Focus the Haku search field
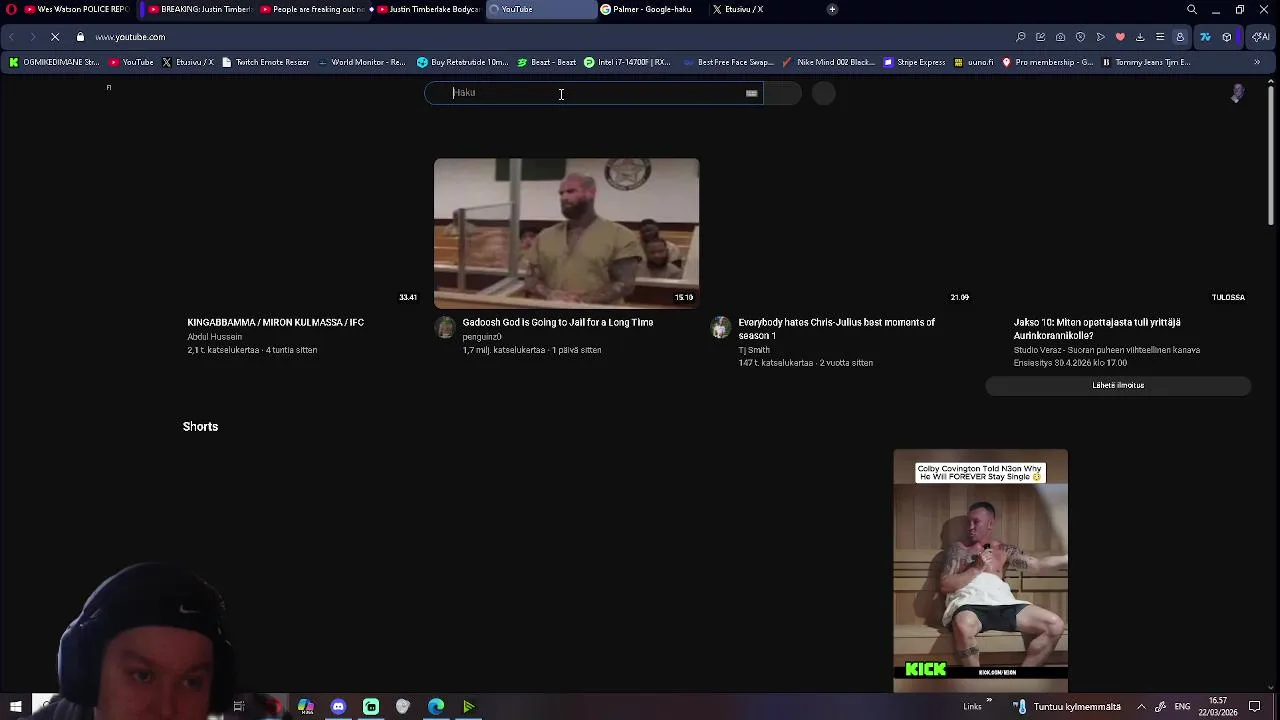Image resolution: width=1280 pixels, height=720 pixels. coord(594,93)
